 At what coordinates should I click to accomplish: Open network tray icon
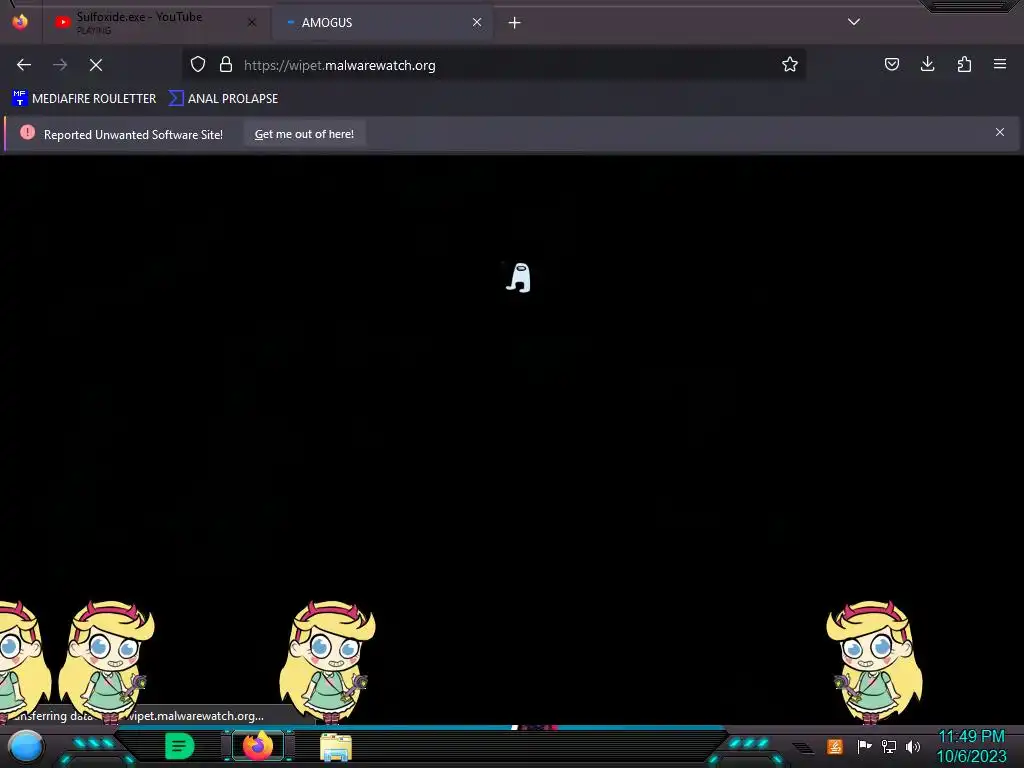[x=889, y=746]
